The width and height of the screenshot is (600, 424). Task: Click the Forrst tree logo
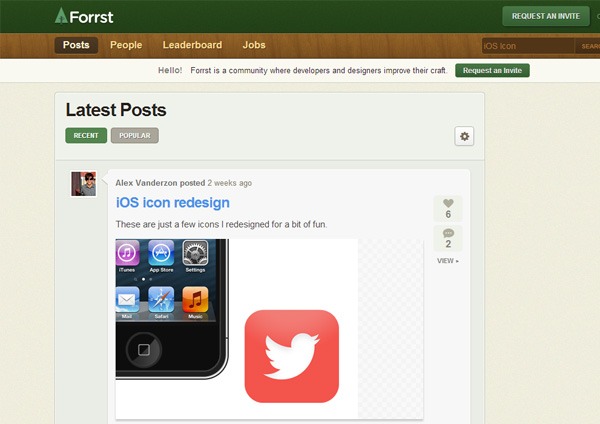point(61,15)
